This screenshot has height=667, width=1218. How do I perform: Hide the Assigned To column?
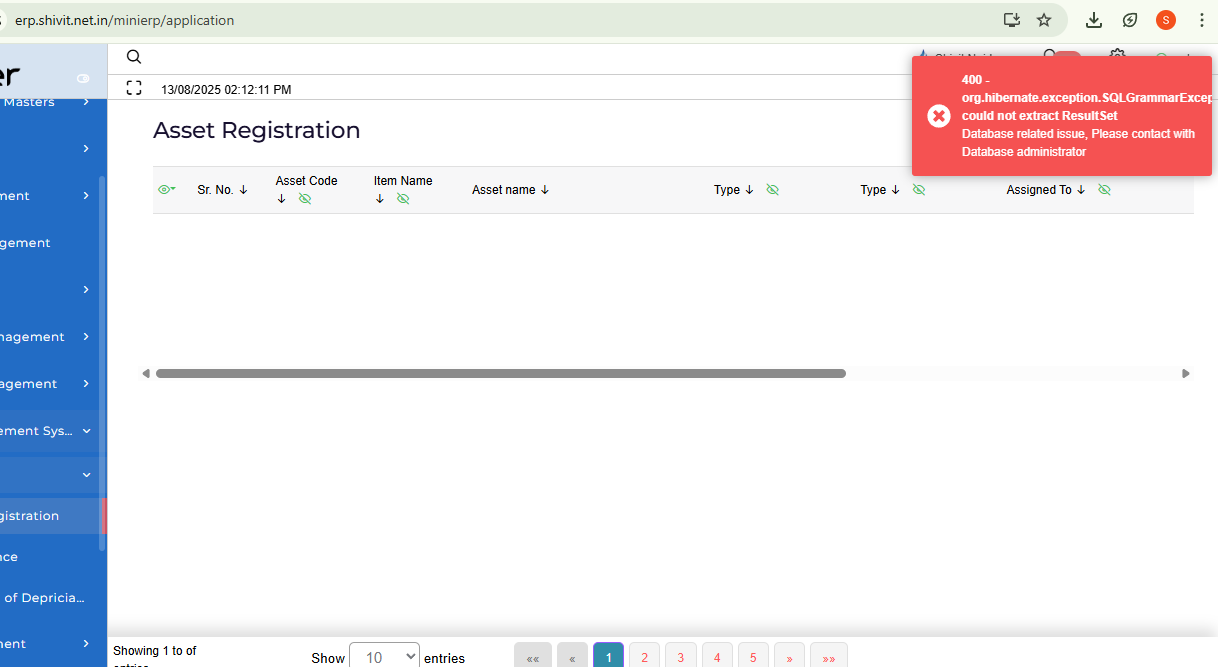click(x=1104, y=190)
